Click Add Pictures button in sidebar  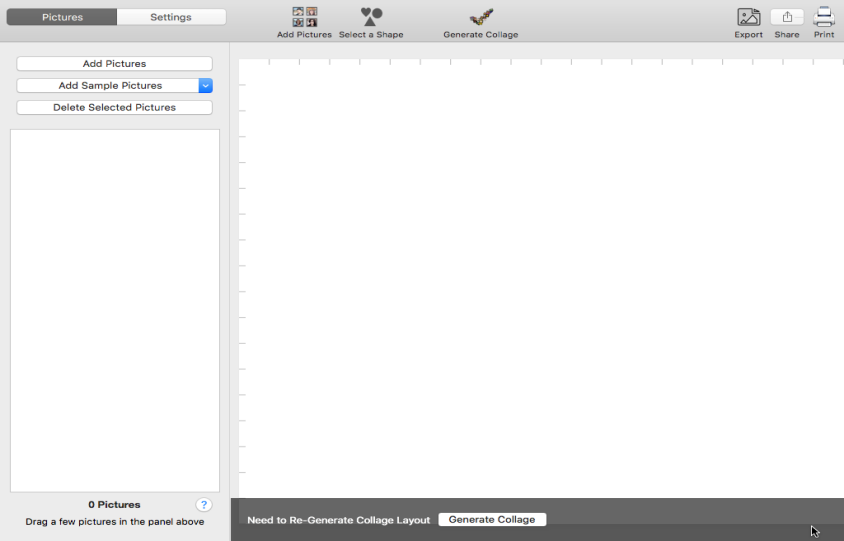click(114, 64)
